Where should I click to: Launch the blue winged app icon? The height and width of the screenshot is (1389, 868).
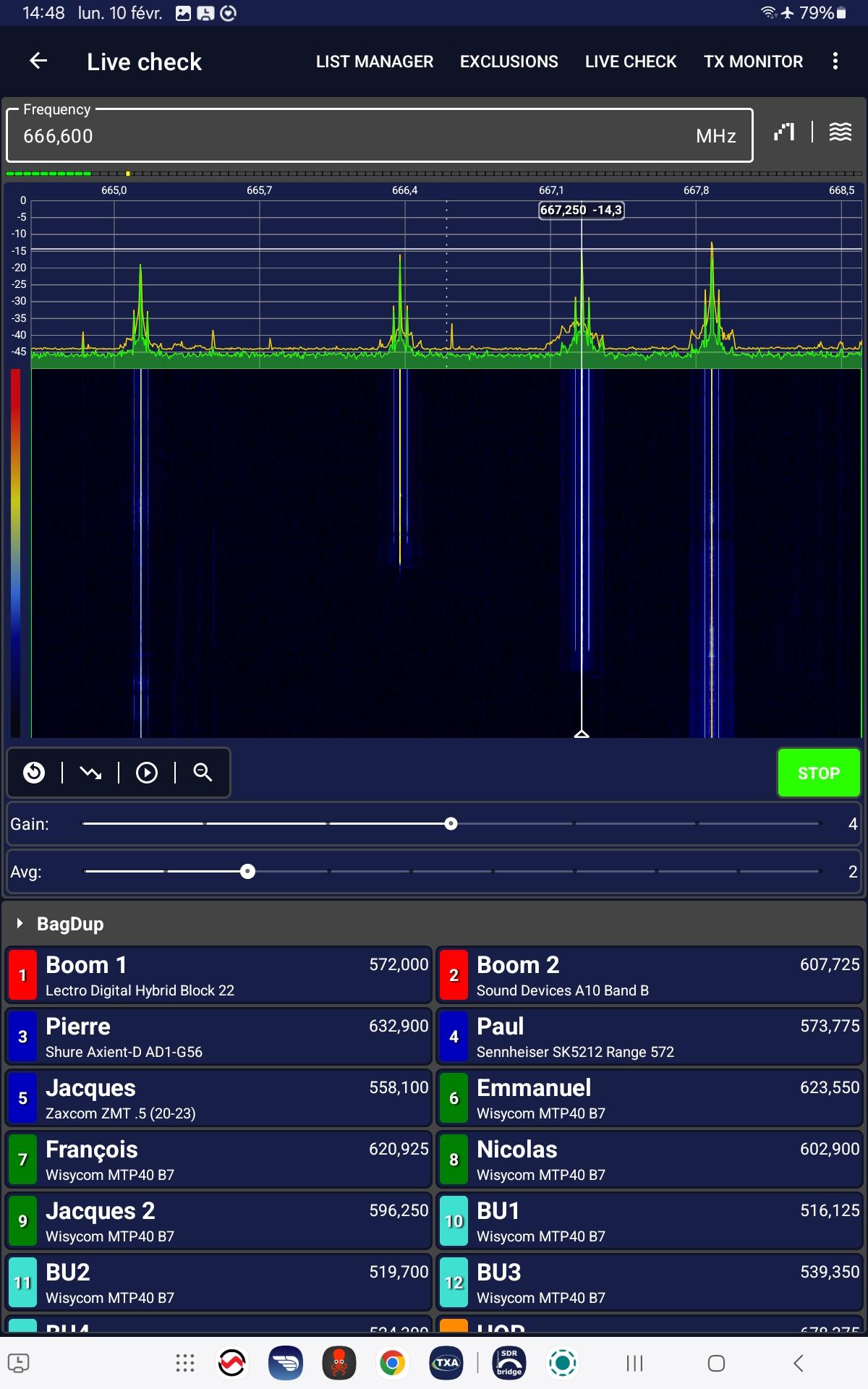pos(286,1363)
